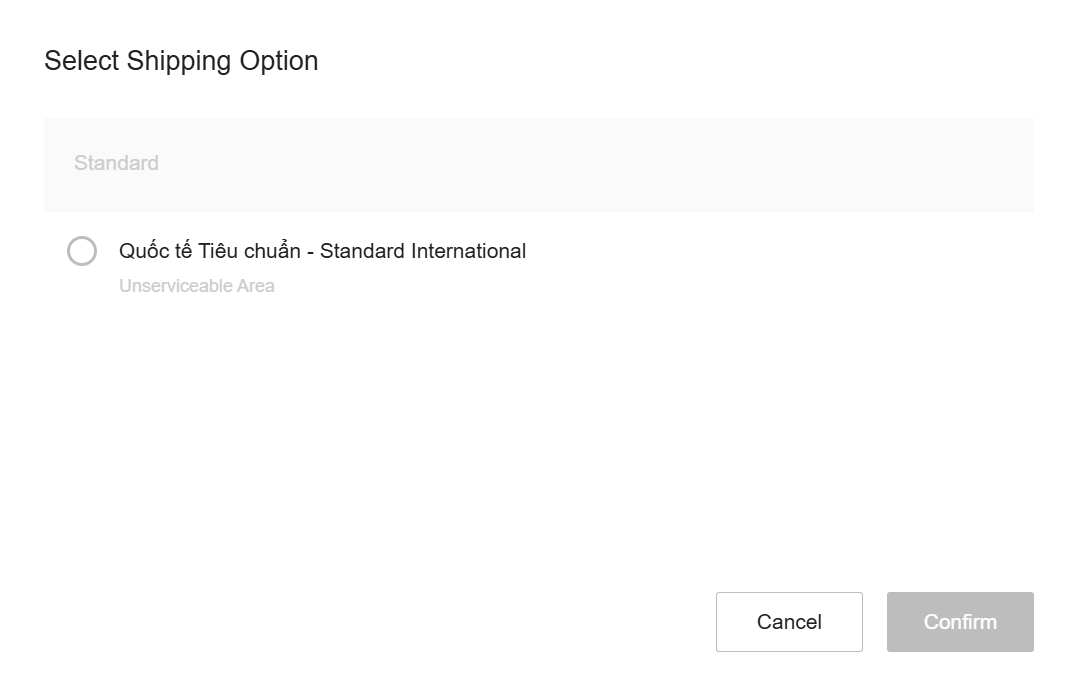Click the 'Select Shipping Option' dialog title
1075x678 pixels.
point(181,61)
